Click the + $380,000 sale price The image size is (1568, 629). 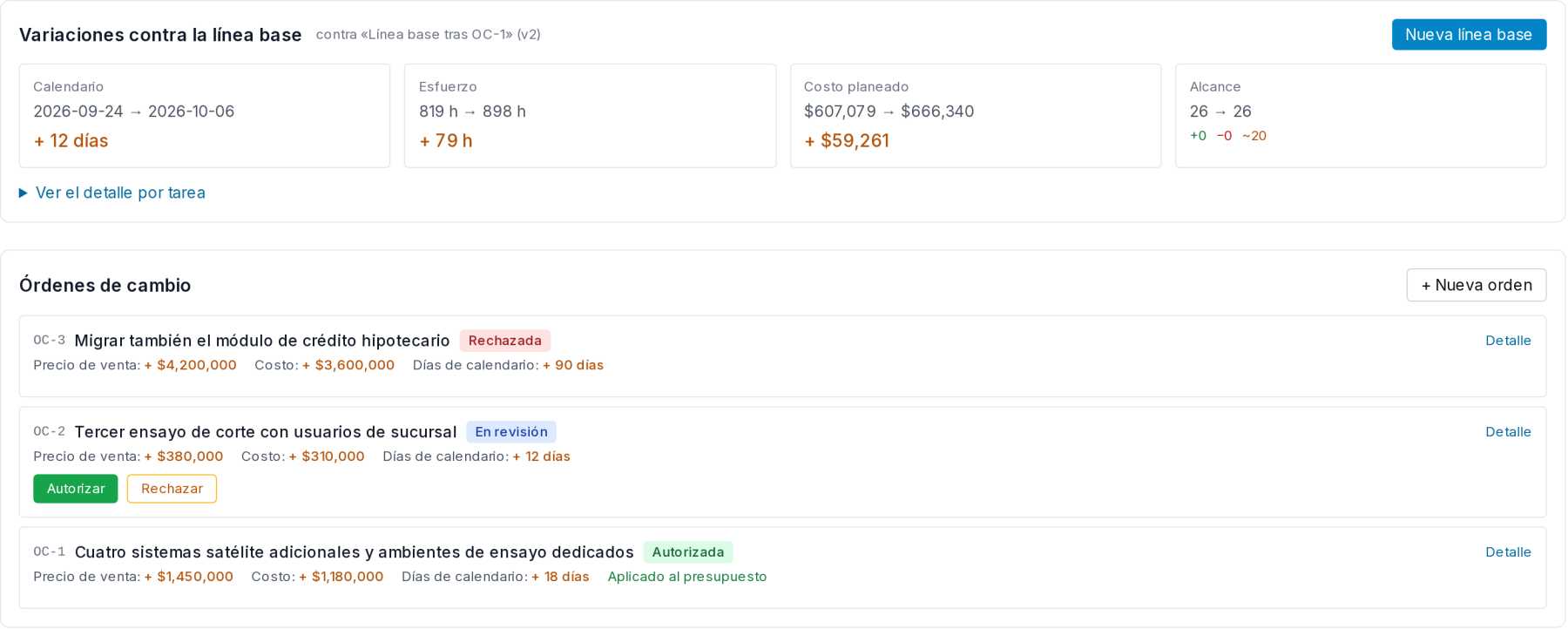pyautogui.click(x=184, y=457)
